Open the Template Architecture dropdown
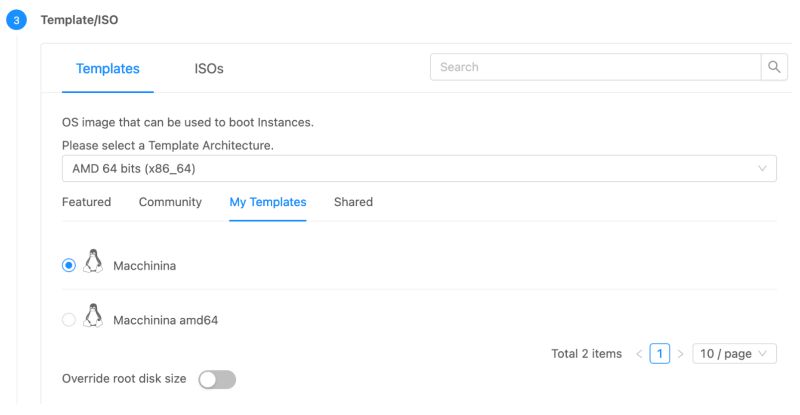The width and height of the screenshot is (800, 415). click(419, 168)
